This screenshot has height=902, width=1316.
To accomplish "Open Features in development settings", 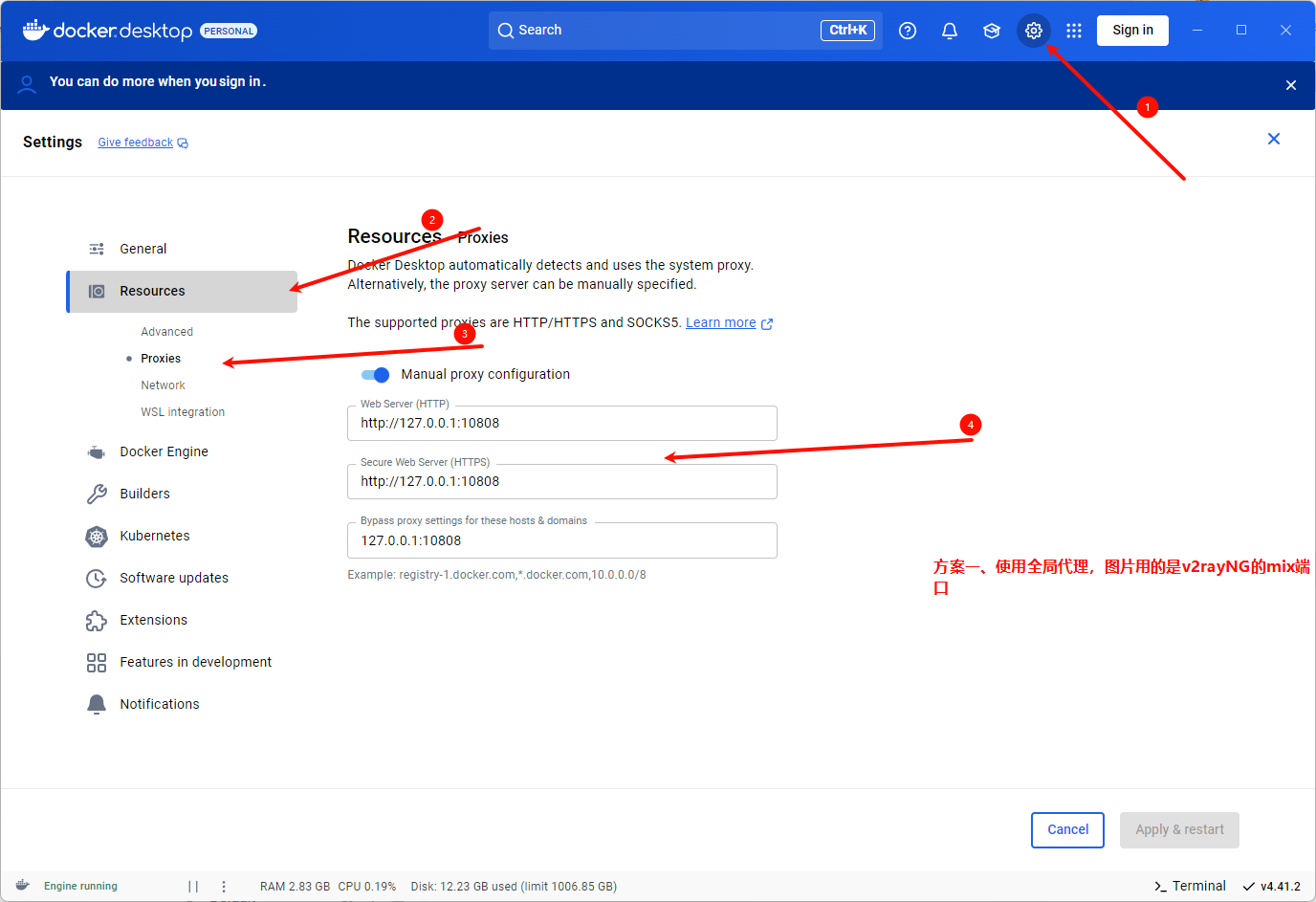I will pyautogui.click(x=182, y=662).
